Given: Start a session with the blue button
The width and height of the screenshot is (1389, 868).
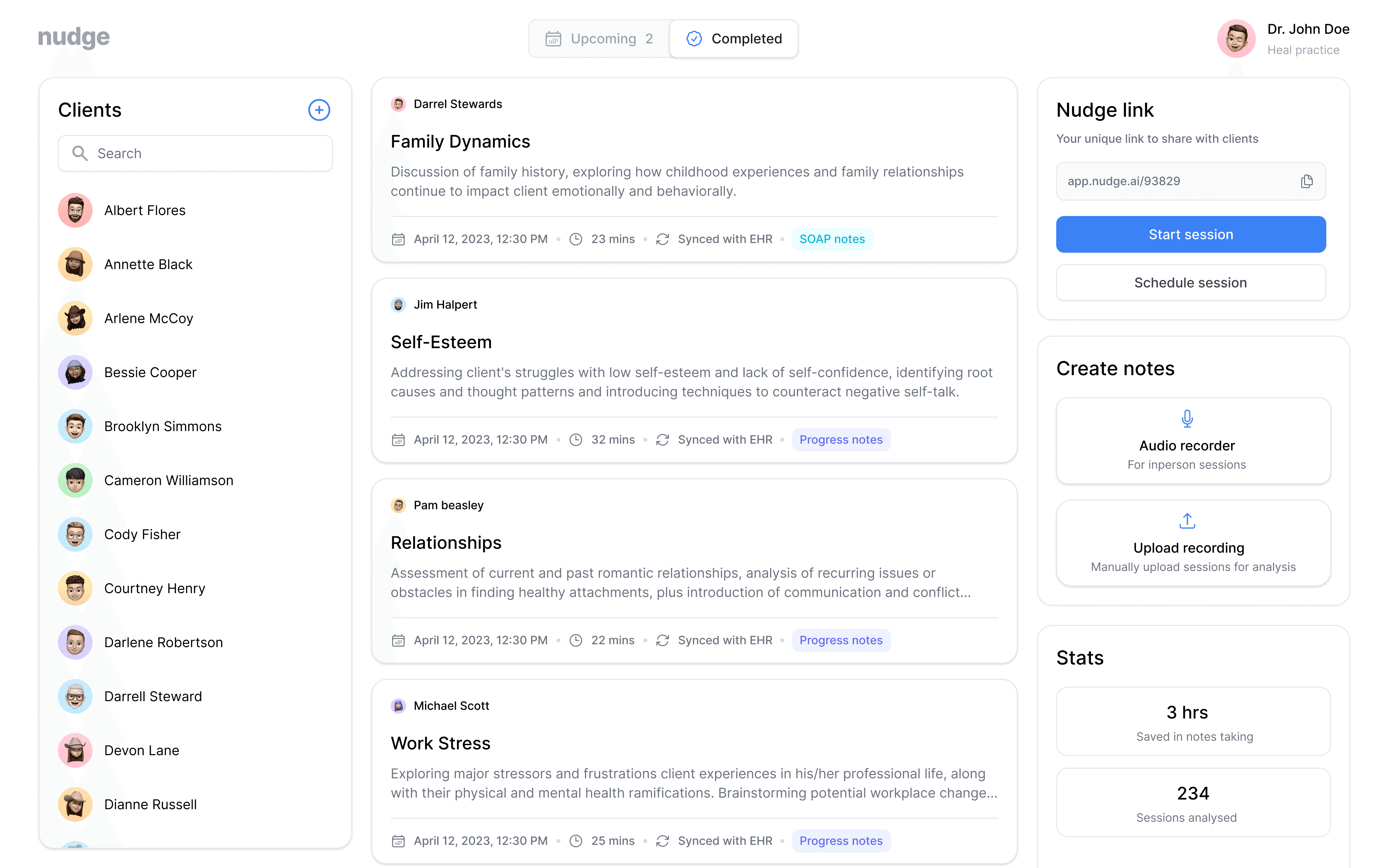Looking at the screenshot, I should [1190, 234].
